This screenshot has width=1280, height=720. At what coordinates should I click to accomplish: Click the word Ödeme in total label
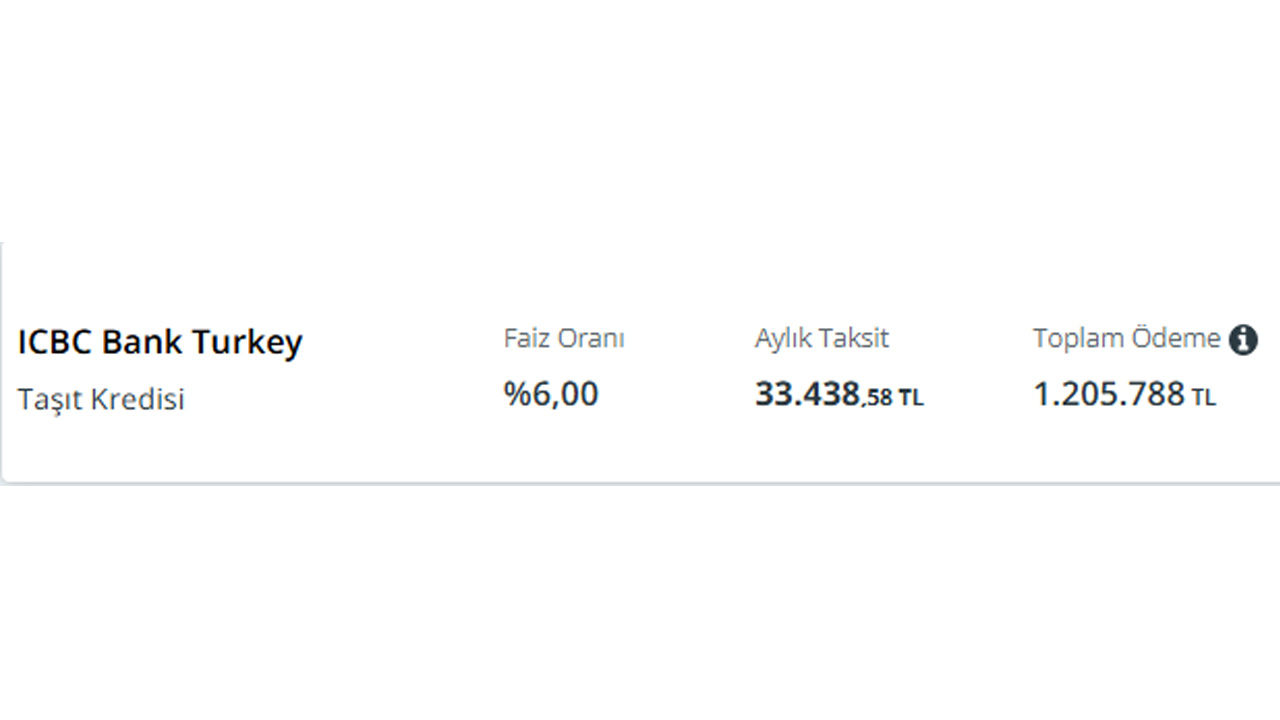click(x=1176, y=339)
